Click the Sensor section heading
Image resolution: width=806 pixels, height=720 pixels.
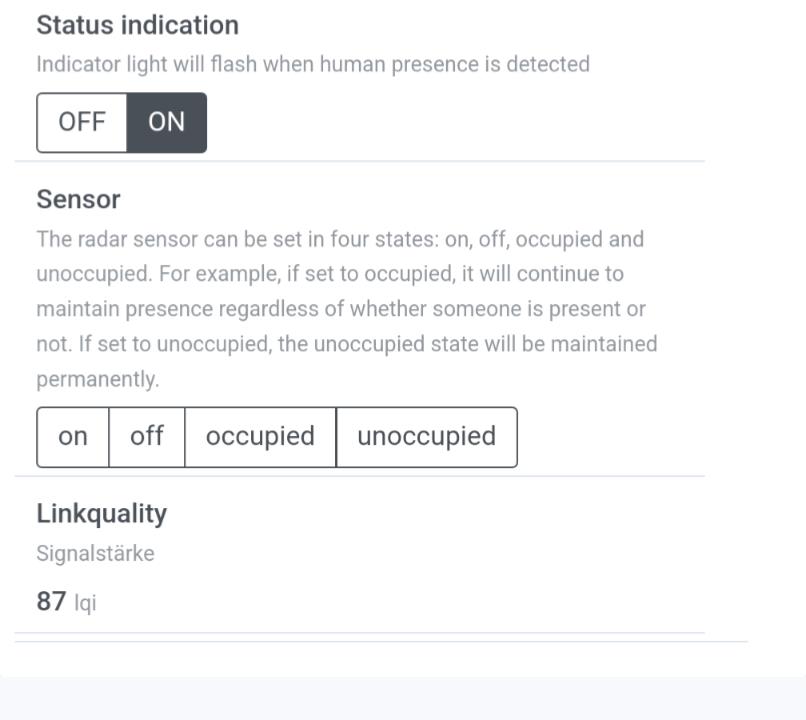coord(78,199)
